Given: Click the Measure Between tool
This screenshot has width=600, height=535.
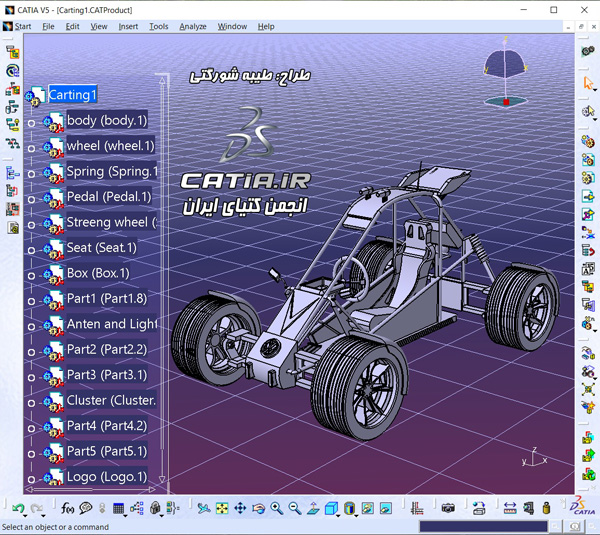Looking at the screenshot, I should click(510, 508).
